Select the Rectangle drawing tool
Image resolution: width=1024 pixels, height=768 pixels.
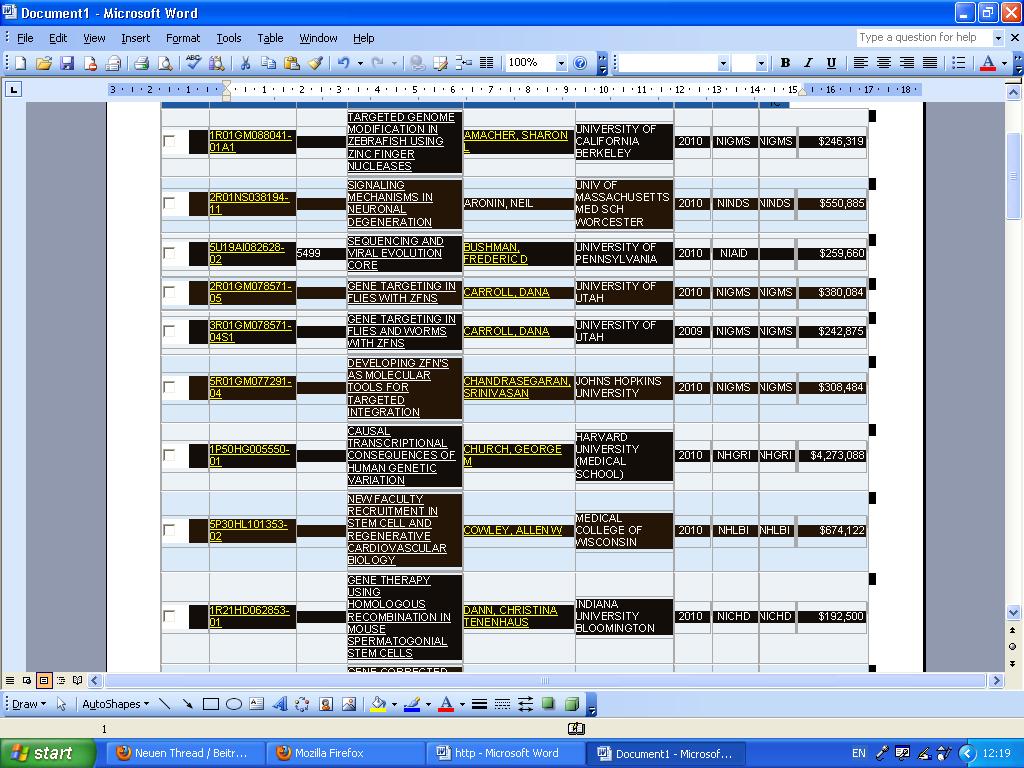[x=211, y=704]
